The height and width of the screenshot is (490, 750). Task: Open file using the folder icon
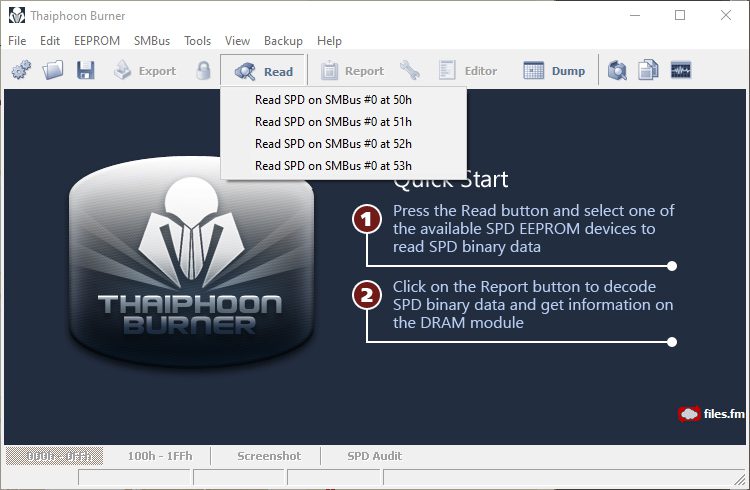[x=53, y=71]
